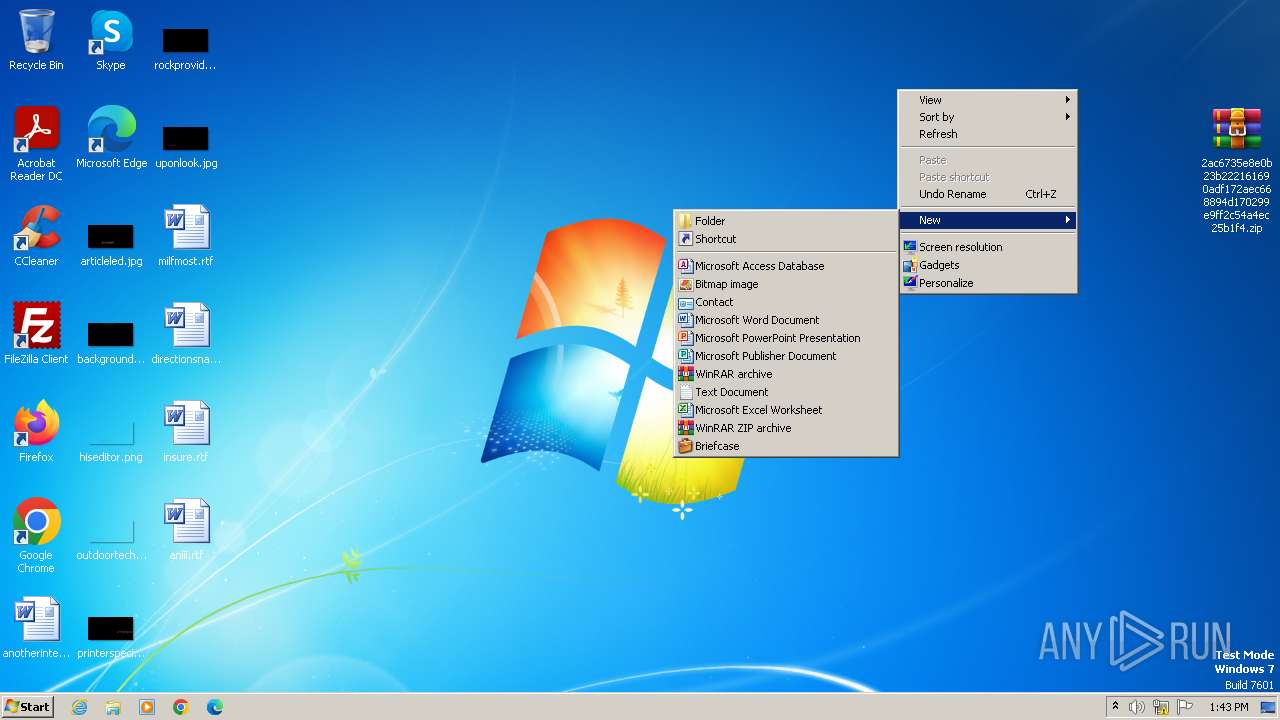Select the Acrobat Reader DC shortcut

(x=36, y=144)
